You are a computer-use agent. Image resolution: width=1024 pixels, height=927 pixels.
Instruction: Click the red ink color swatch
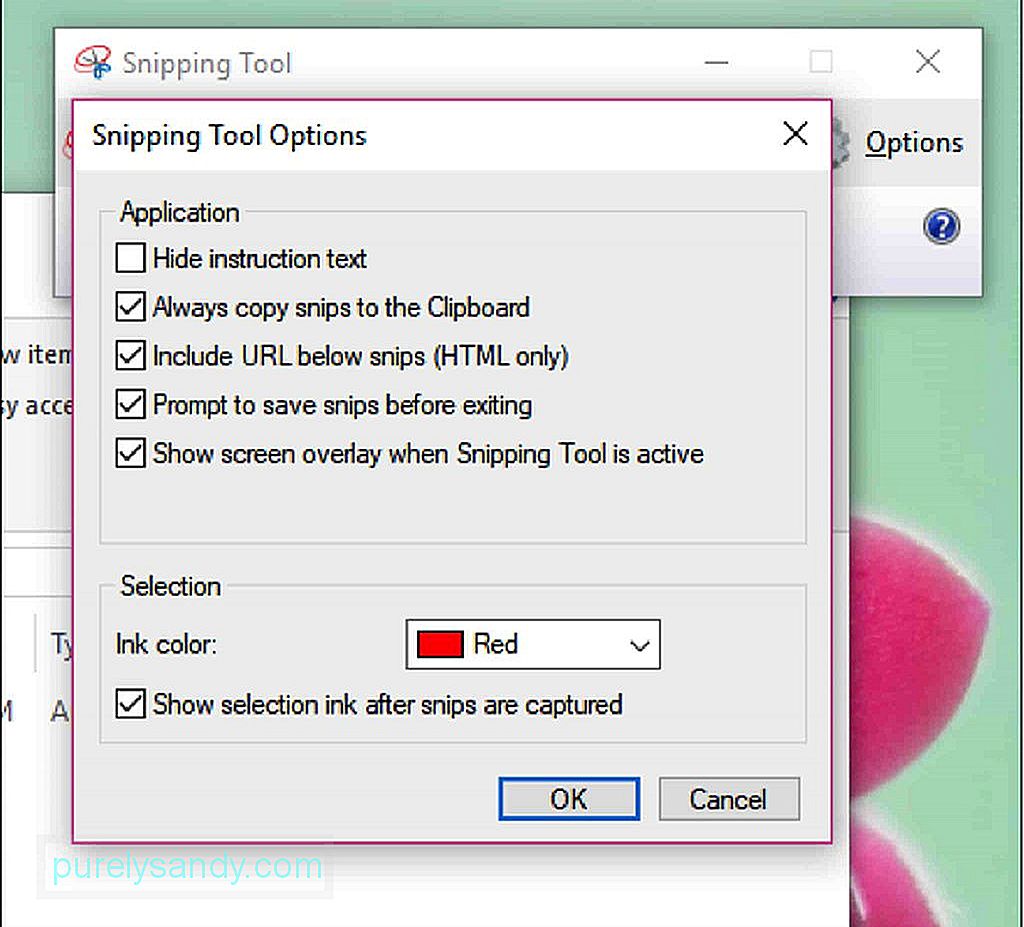point(440,644)
